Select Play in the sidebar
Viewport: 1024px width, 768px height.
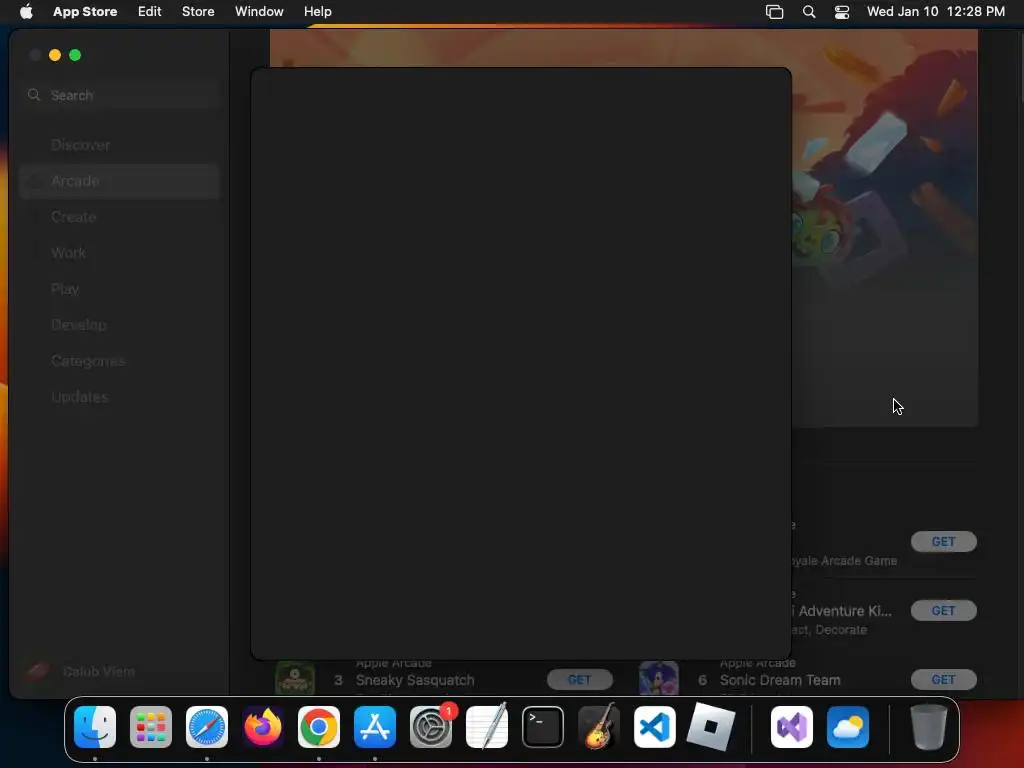pos(120,289)
